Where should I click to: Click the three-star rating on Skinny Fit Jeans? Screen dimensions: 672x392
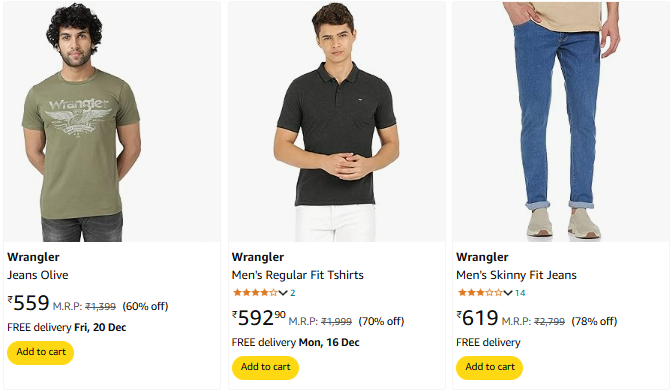(480, 293)
